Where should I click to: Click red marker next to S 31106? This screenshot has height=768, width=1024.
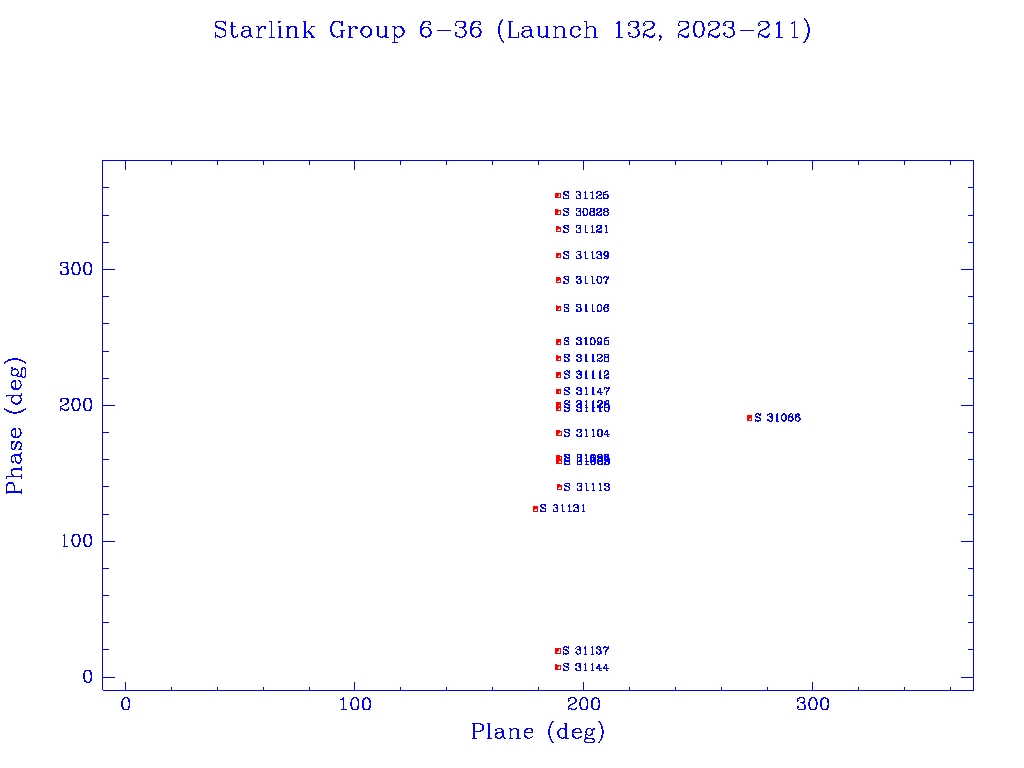pos(558,308)
